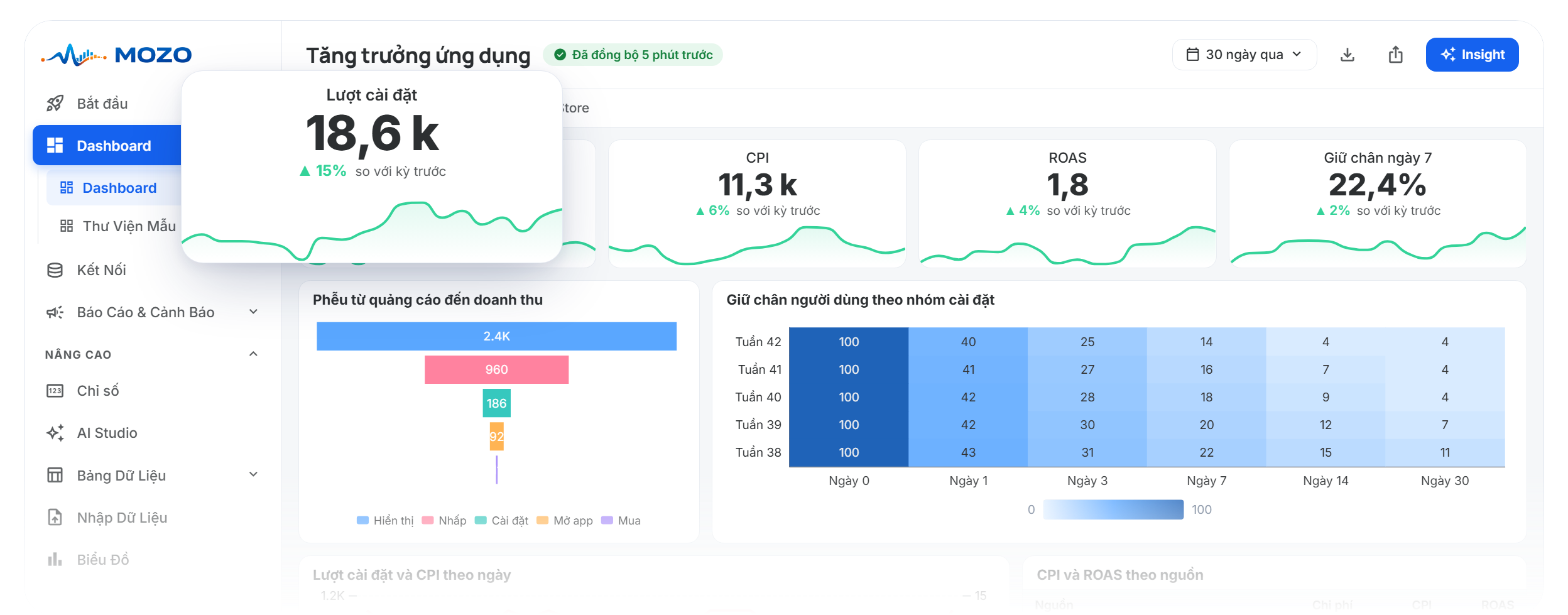
Task: Click the 2.4K blue funnel bar
Action: tap(496, 336)
